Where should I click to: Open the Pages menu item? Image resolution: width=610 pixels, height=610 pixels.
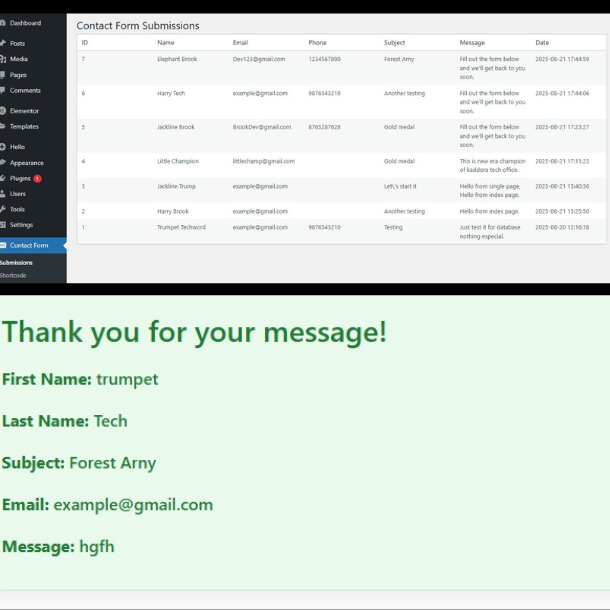pyautogui.click(x=18, y=75)
